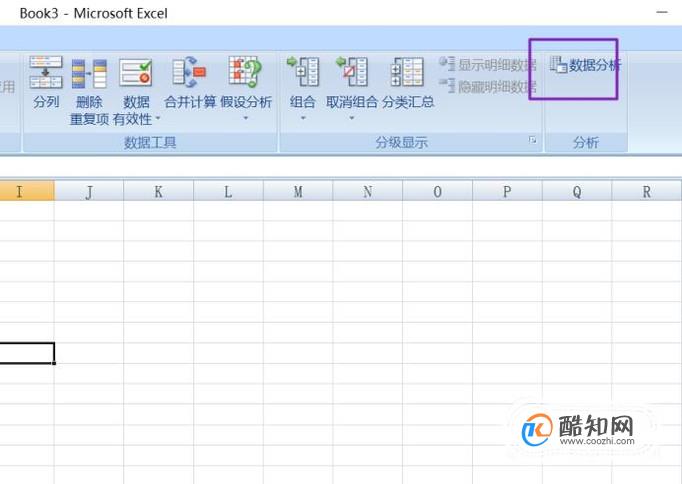The height and width of the screenshot is (484, 682).
Task: Click the Subtotal (分类汇总) icon
Action: [x=407, y=72]
